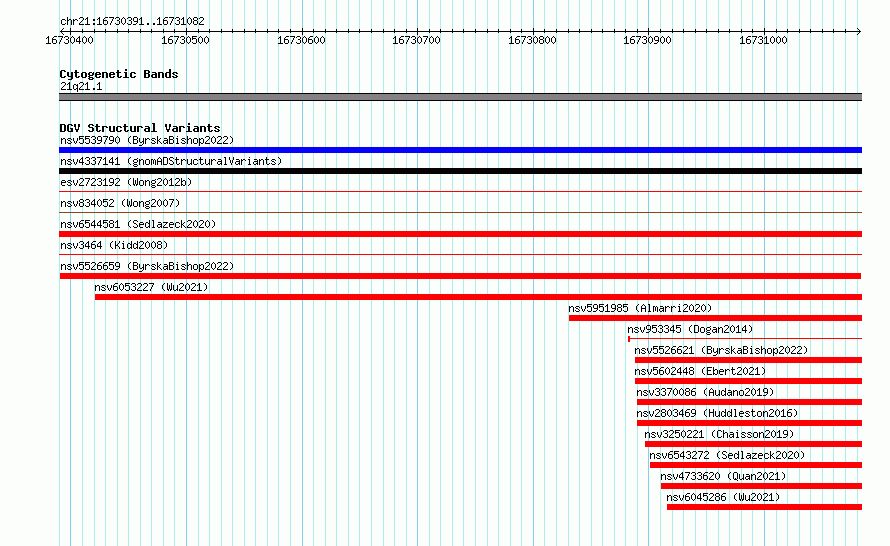
Task: Select the red nsv5951985 variant bar
Action: tap(715, 318)
